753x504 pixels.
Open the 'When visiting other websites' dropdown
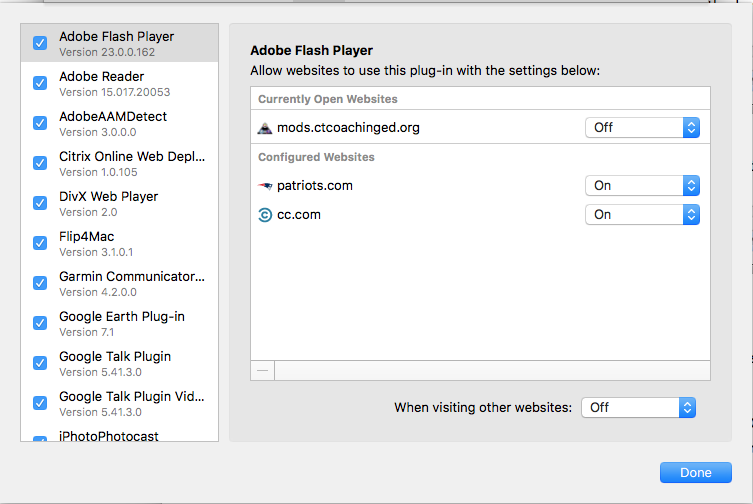(638, 408)
